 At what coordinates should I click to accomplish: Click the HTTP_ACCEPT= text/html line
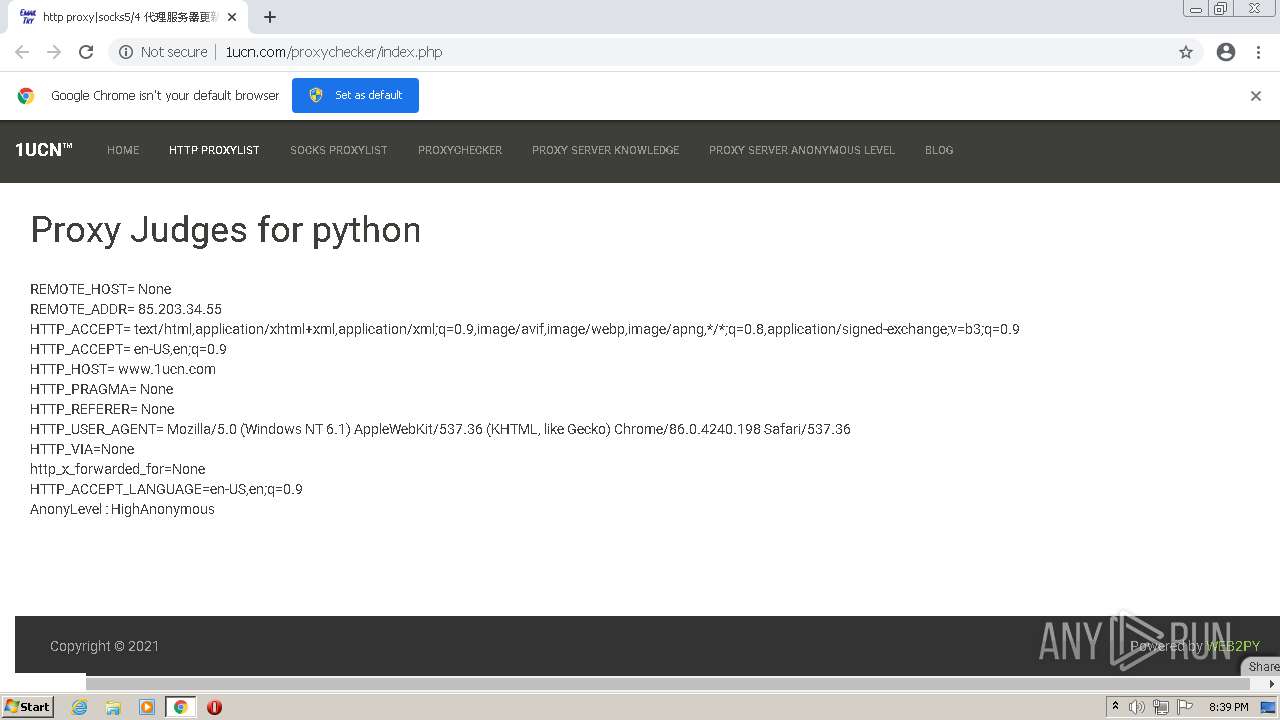525,329
